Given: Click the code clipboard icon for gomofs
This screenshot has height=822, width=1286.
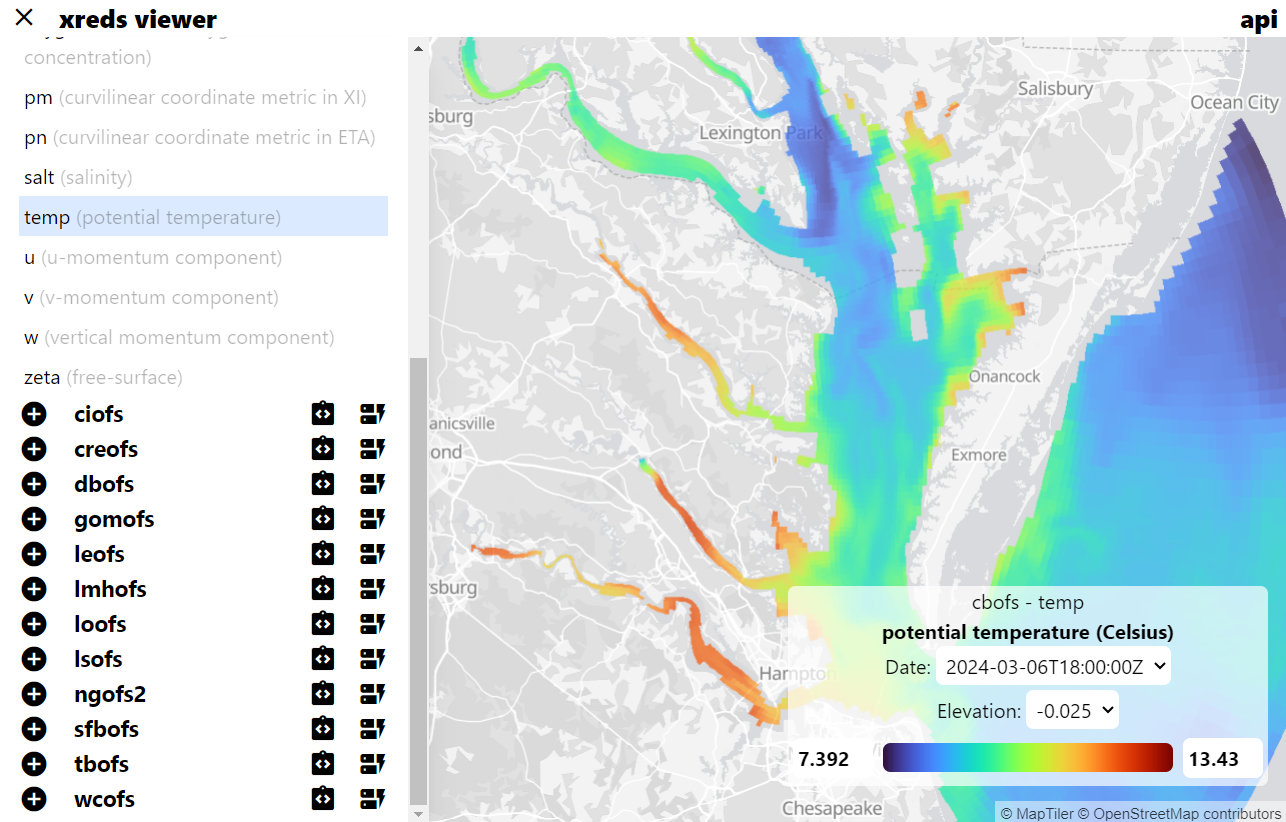Looking at the screenshot, I should coord(322,519).
